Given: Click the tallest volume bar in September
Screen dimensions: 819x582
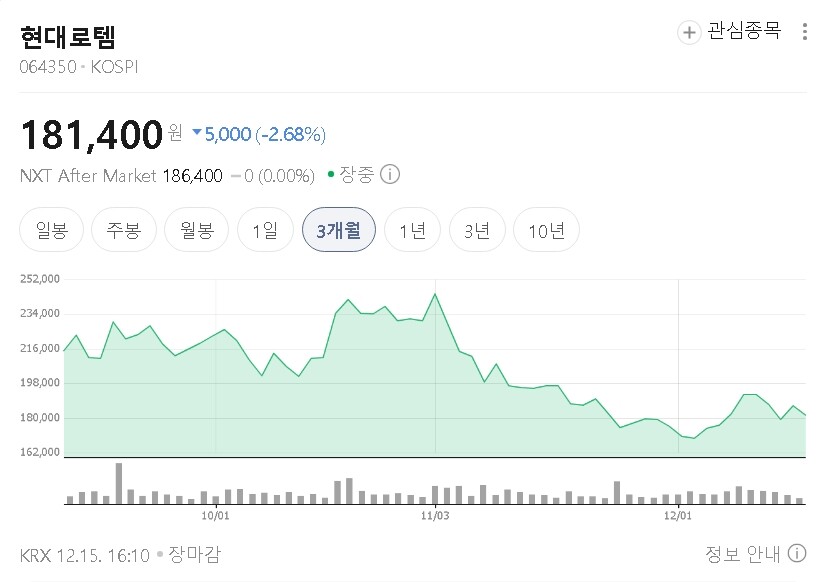Looking at the screenshot, I should pos(118,483).
